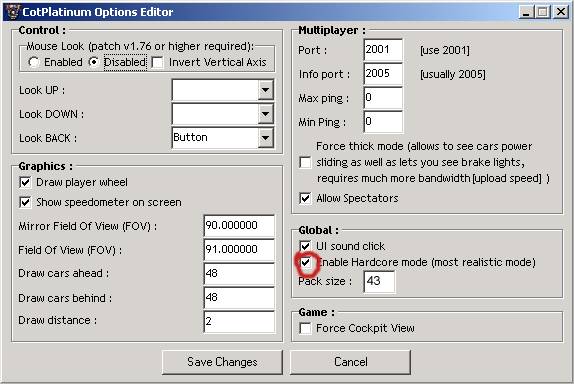This screenshot has width=574, height=384.
Task: Close the Options Editor window
Action: tap(560, 12)
